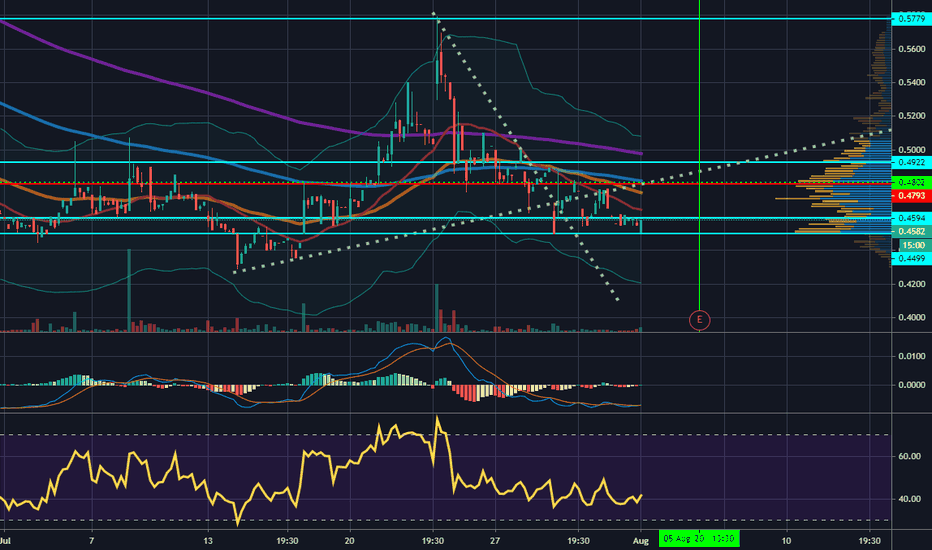Click the MACD histogram pane
This screenshot has height=550, width=932.
coord(446,373)
